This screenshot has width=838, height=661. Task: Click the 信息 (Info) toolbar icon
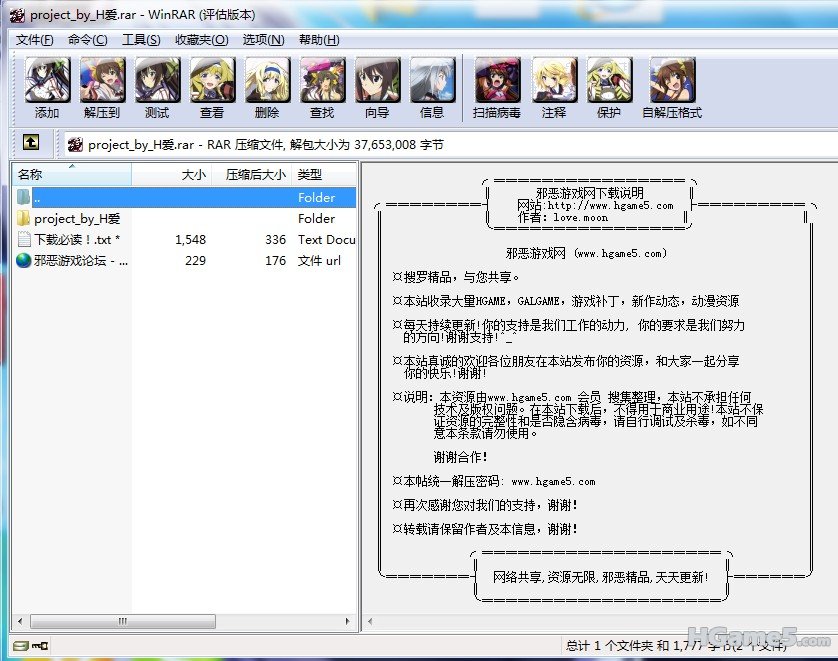point(432,80)
